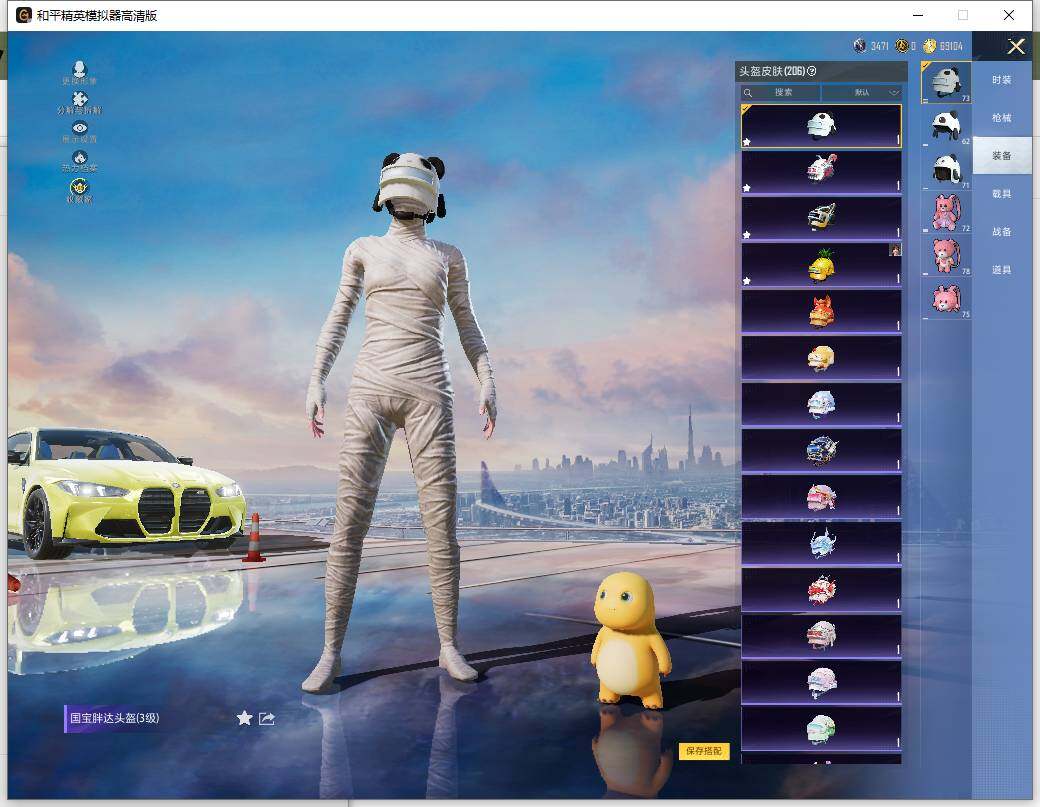Viewport: 1040px width, 807px height.
Task: Click the yellow 保存搭配 button
Action: coord(704,751)
